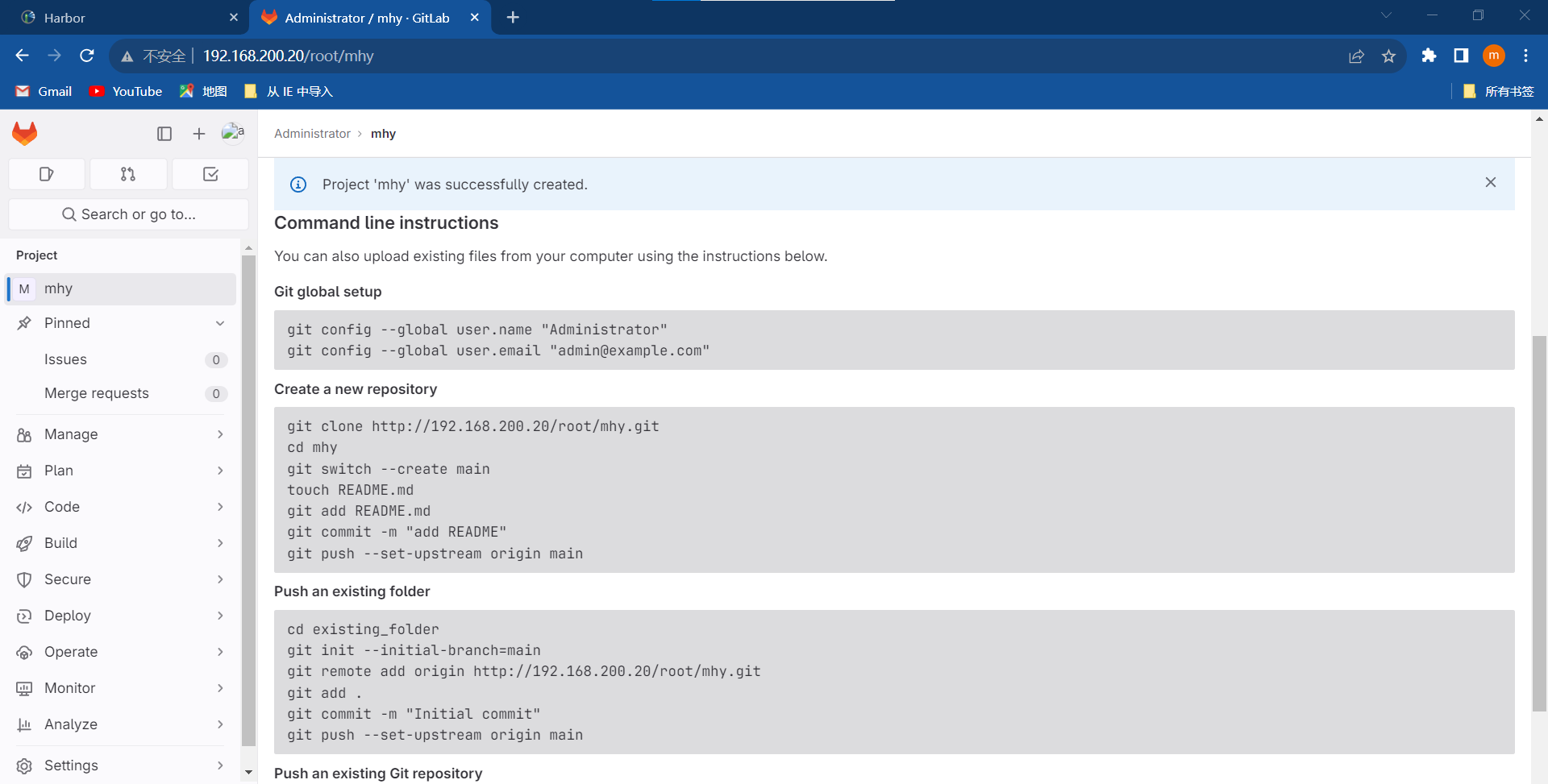Screen dimensions: 1548x784
Task: Click the Monitor section icon
Action: coord(24,687)
